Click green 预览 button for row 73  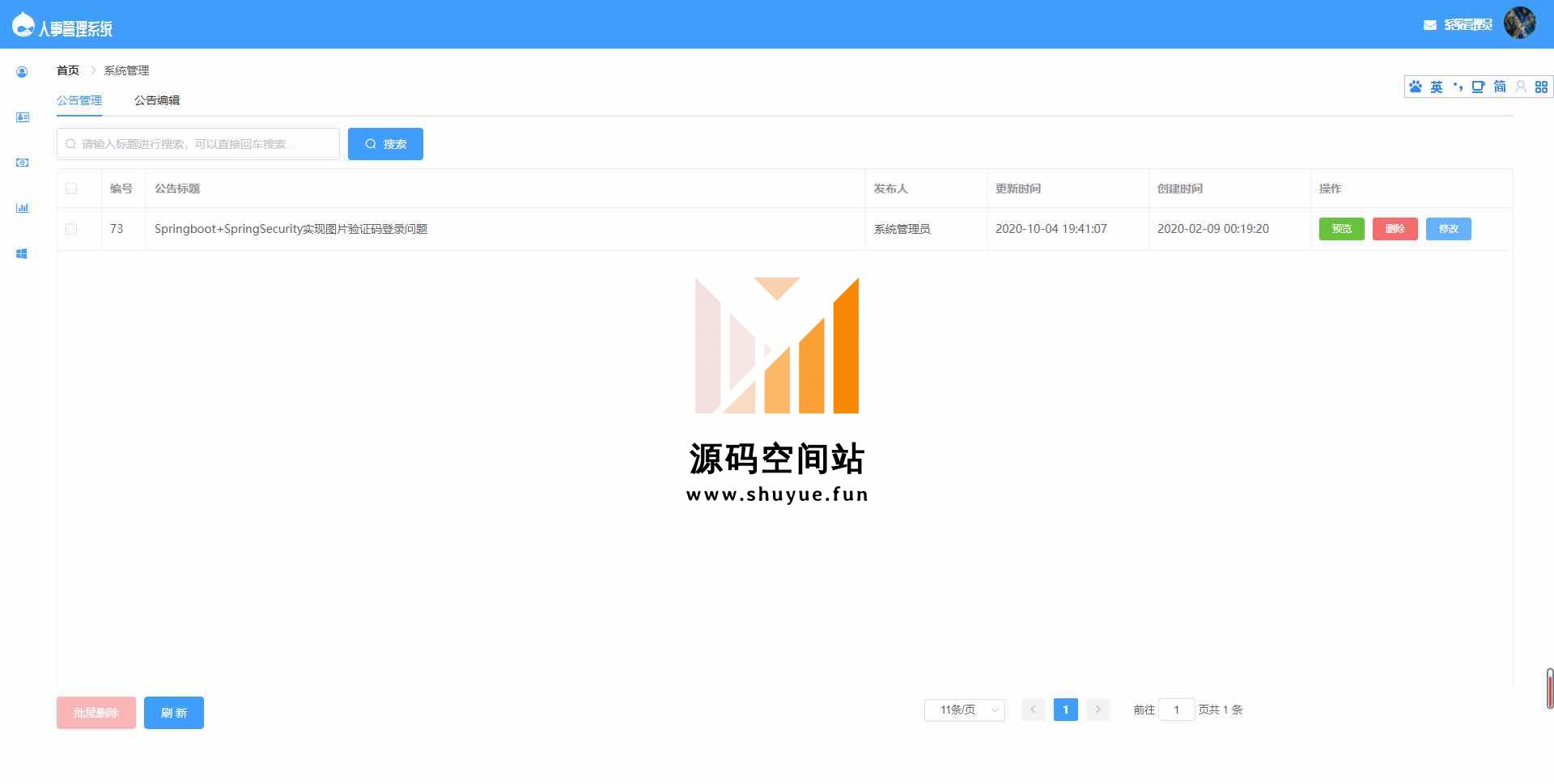[1341, 229]
